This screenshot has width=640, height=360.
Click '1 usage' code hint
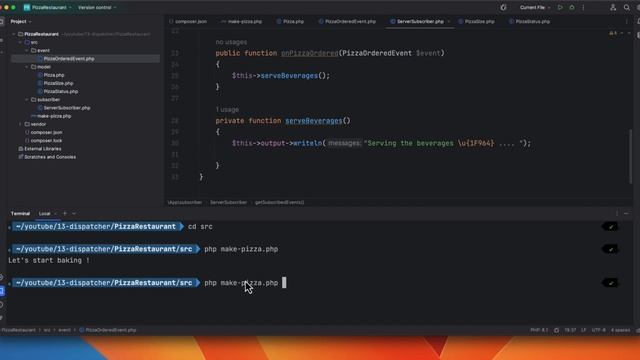[227, 110]
